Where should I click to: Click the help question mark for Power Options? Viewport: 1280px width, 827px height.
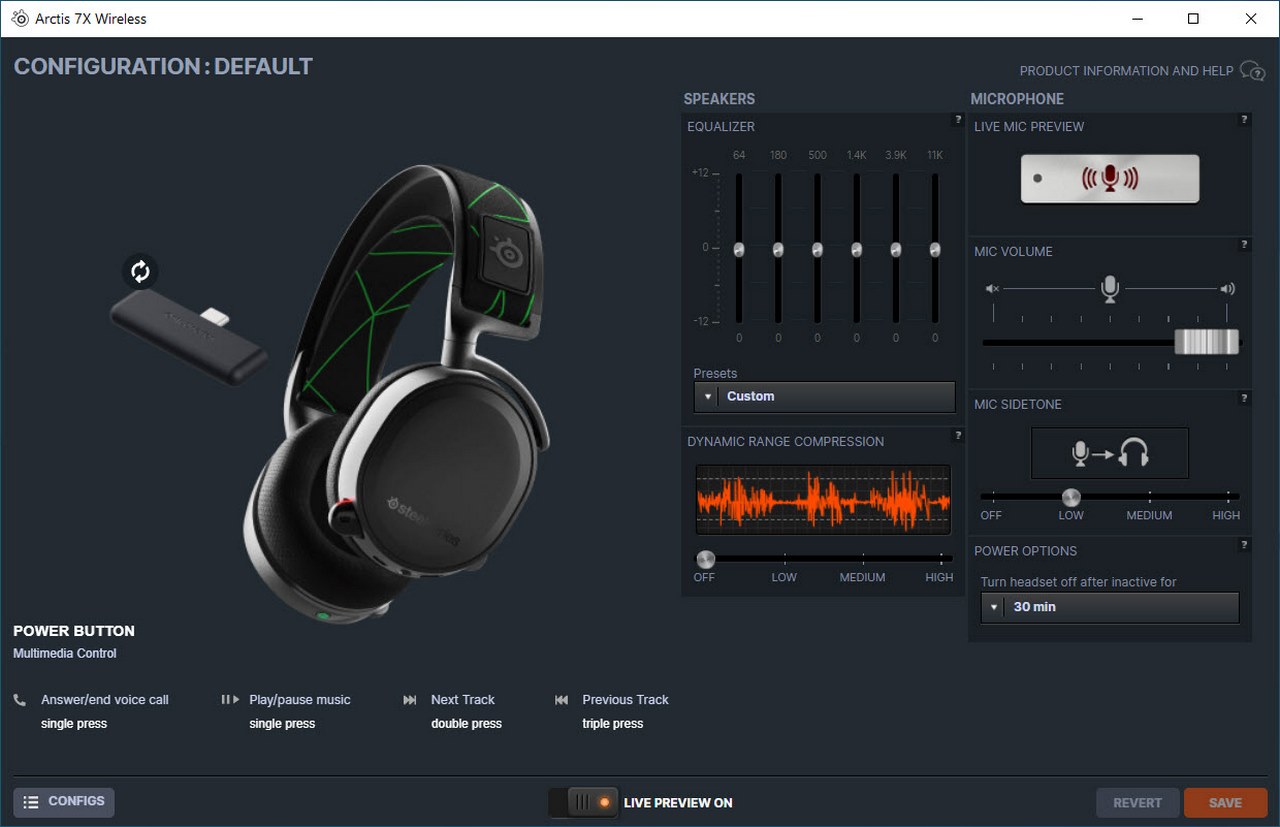1245,545
